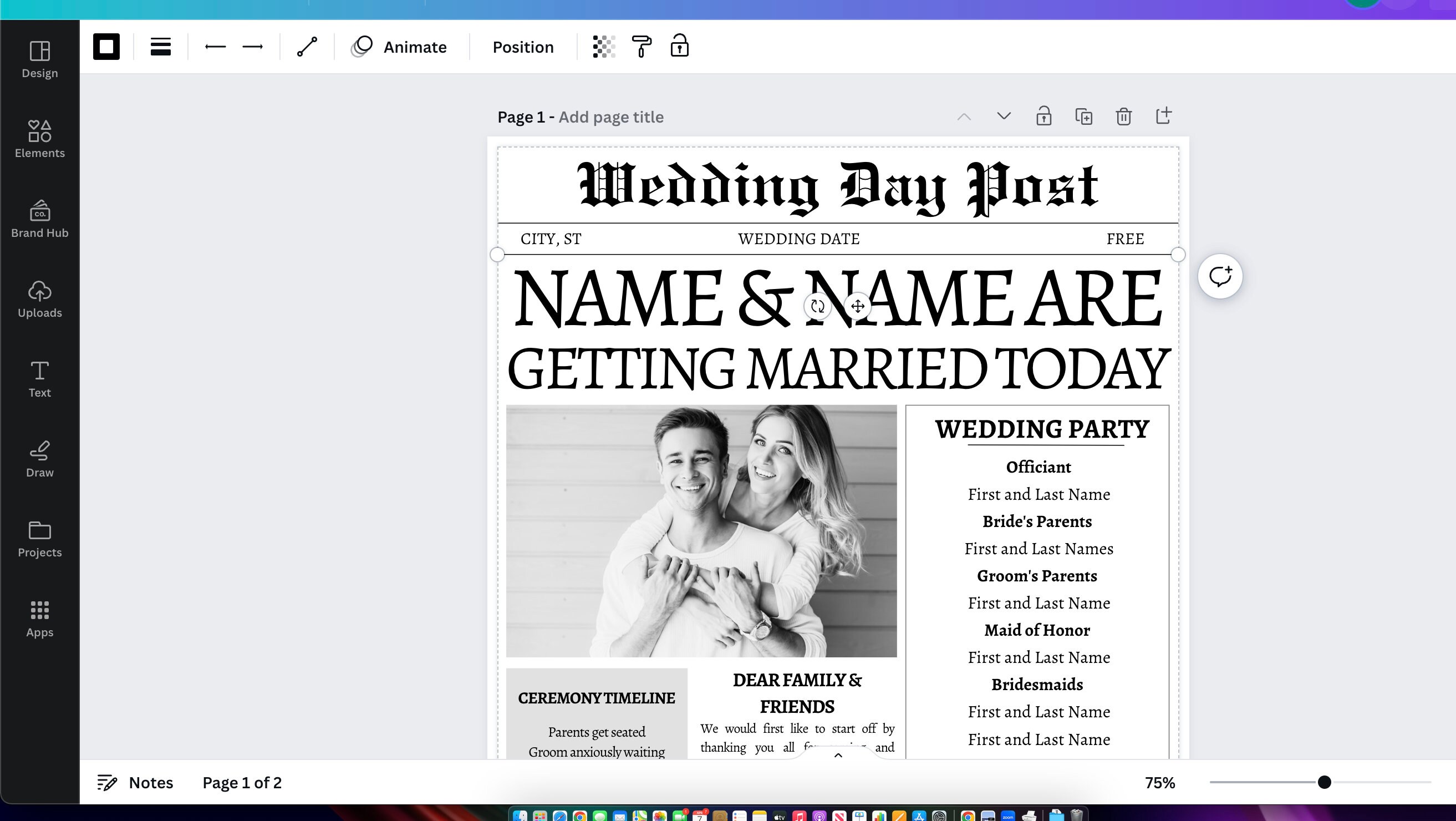
Task: Click the upward chevron to move page up
Action: (x=964, y=116)
